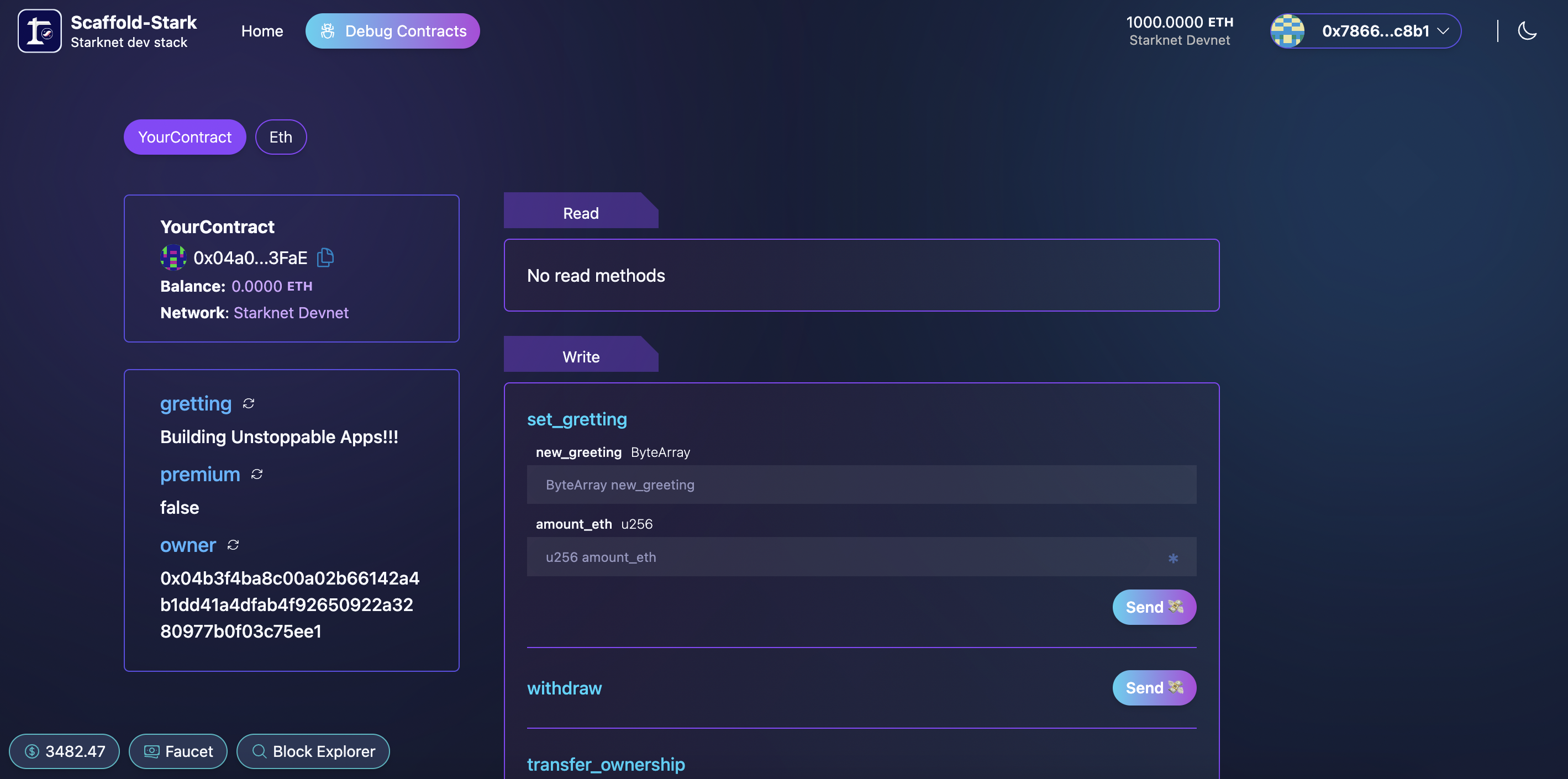The height and width of the screenshot is (779, 1568).
Task: Open the Faucet
Action: [x=178, y=751]
